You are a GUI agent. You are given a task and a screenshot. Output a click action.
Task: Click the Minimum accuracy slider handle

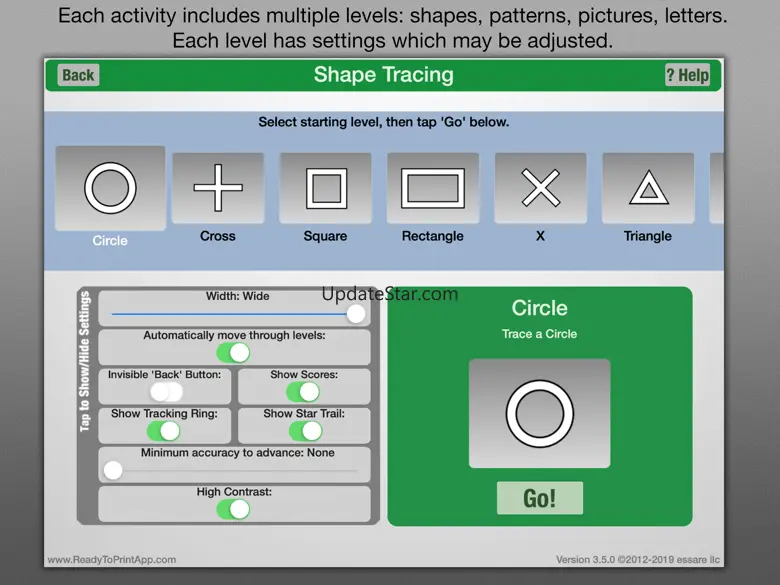point(113,470)
